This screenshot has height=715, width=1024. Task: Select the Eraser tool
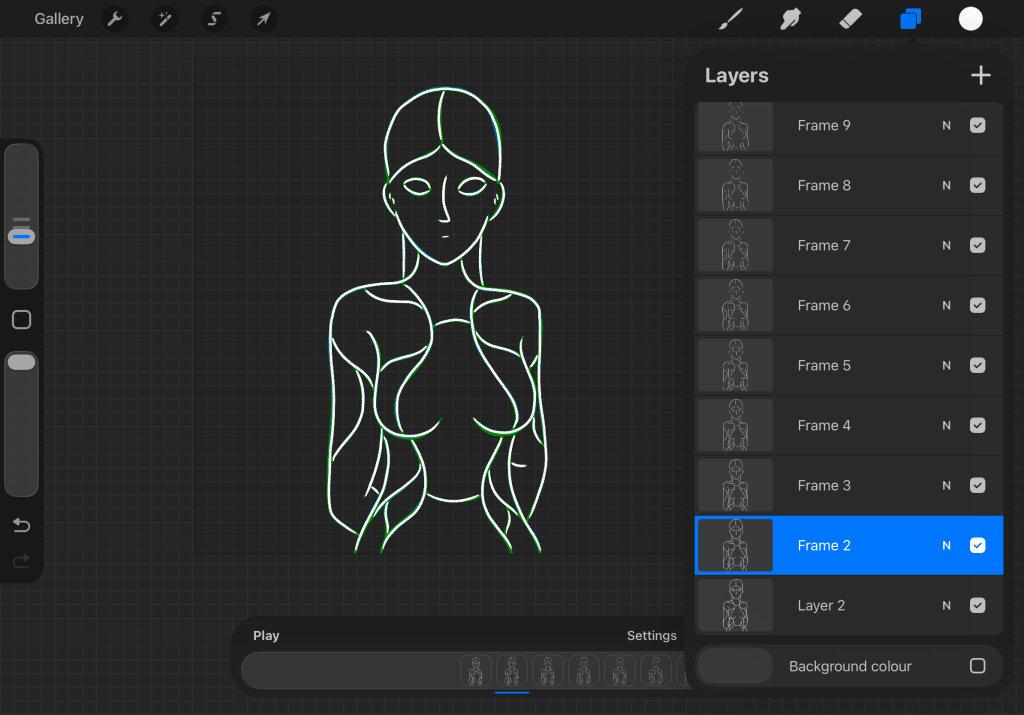pyautogui.click(x=850, y=19)
